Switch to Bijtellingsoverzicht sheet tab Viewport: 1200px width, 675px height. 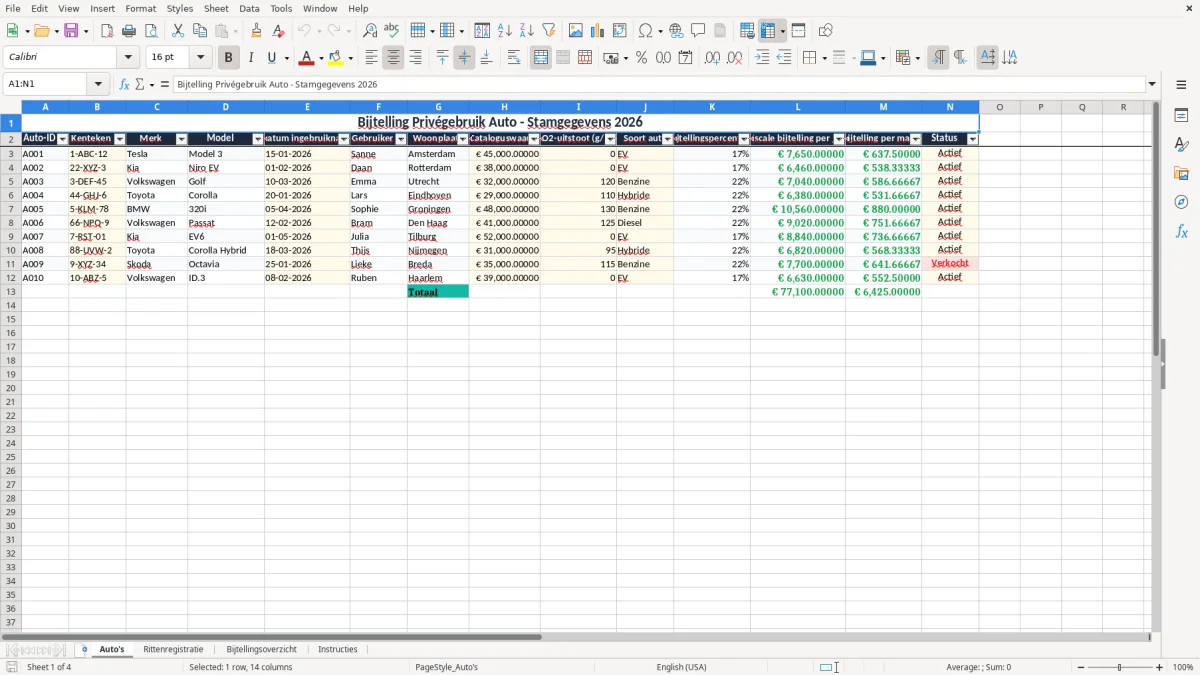260,649
